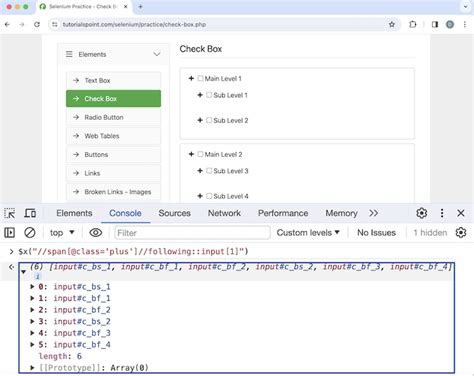The width and height of the screenshot is (474, 376).
Task: Collapse the console result array triangle
Action: (x=23, y=272)
